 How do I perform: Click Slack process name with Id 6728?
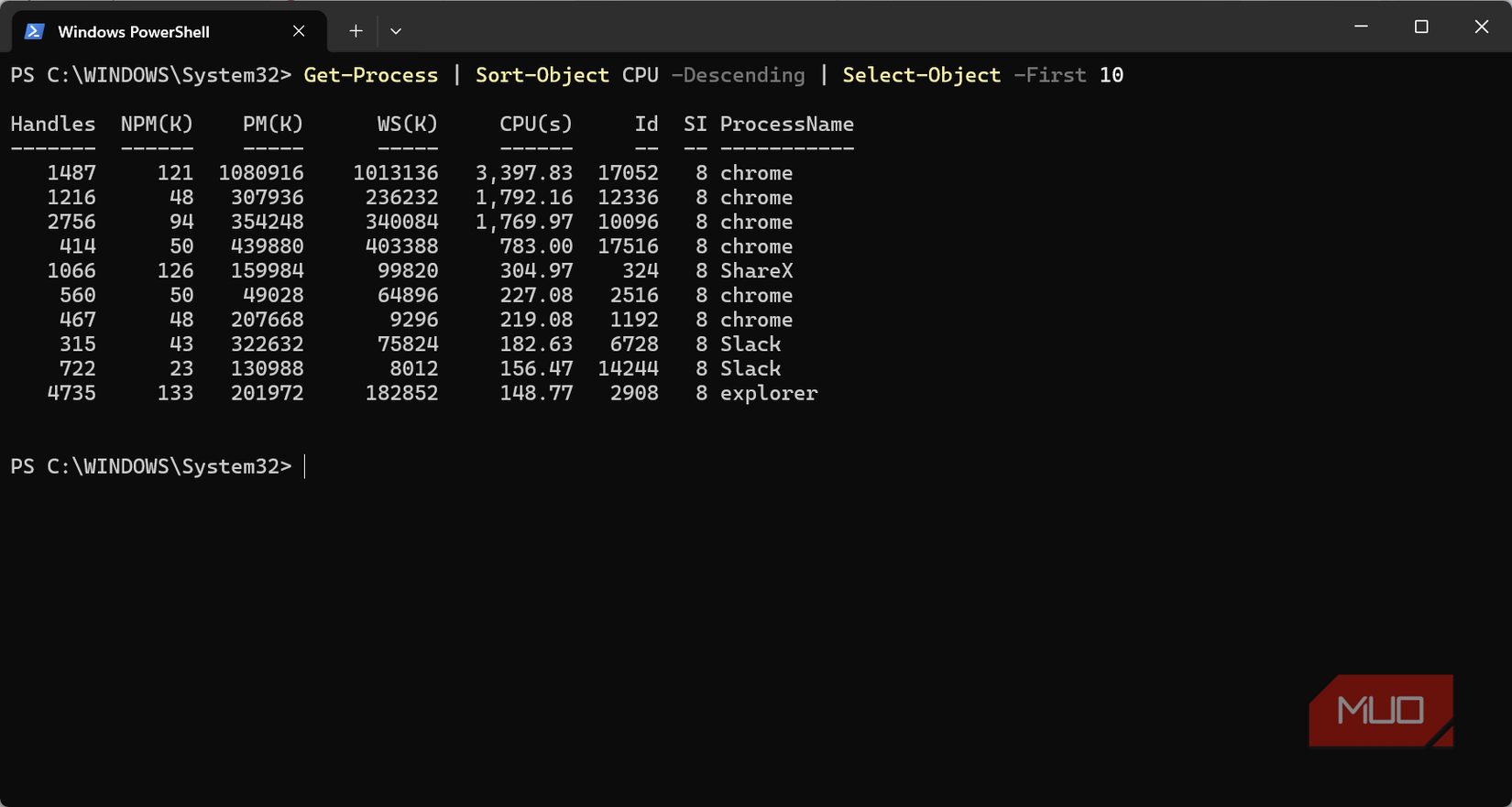click(x=750, y=344)
